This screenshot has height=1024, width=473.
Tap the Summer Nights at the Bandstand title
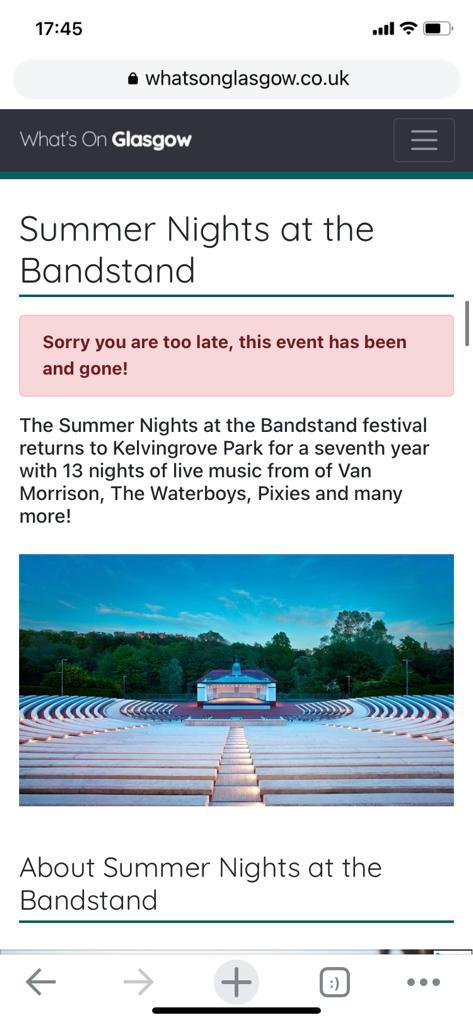point(197,249)
